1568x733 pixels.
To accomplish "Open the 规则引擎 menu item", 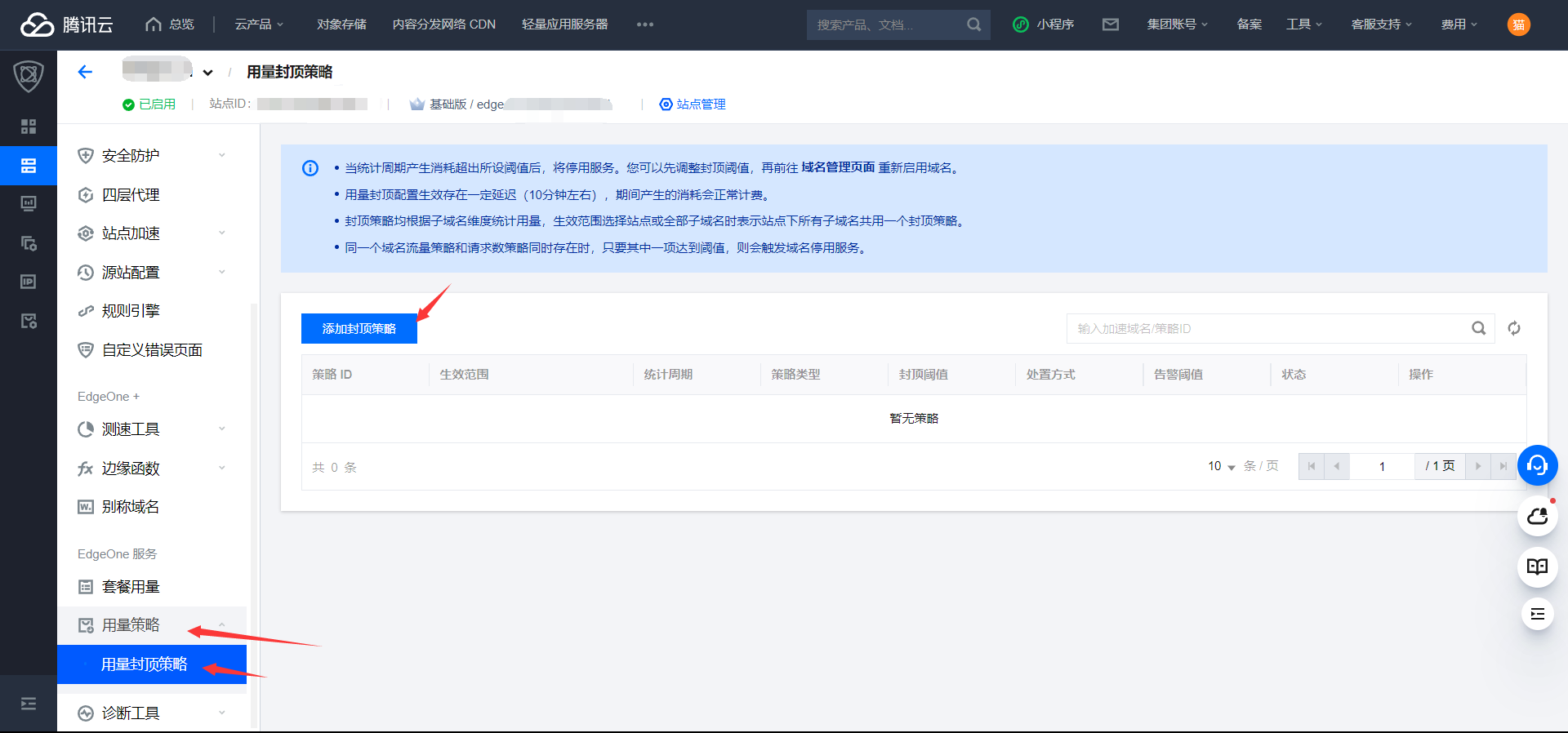I will 152,311.
